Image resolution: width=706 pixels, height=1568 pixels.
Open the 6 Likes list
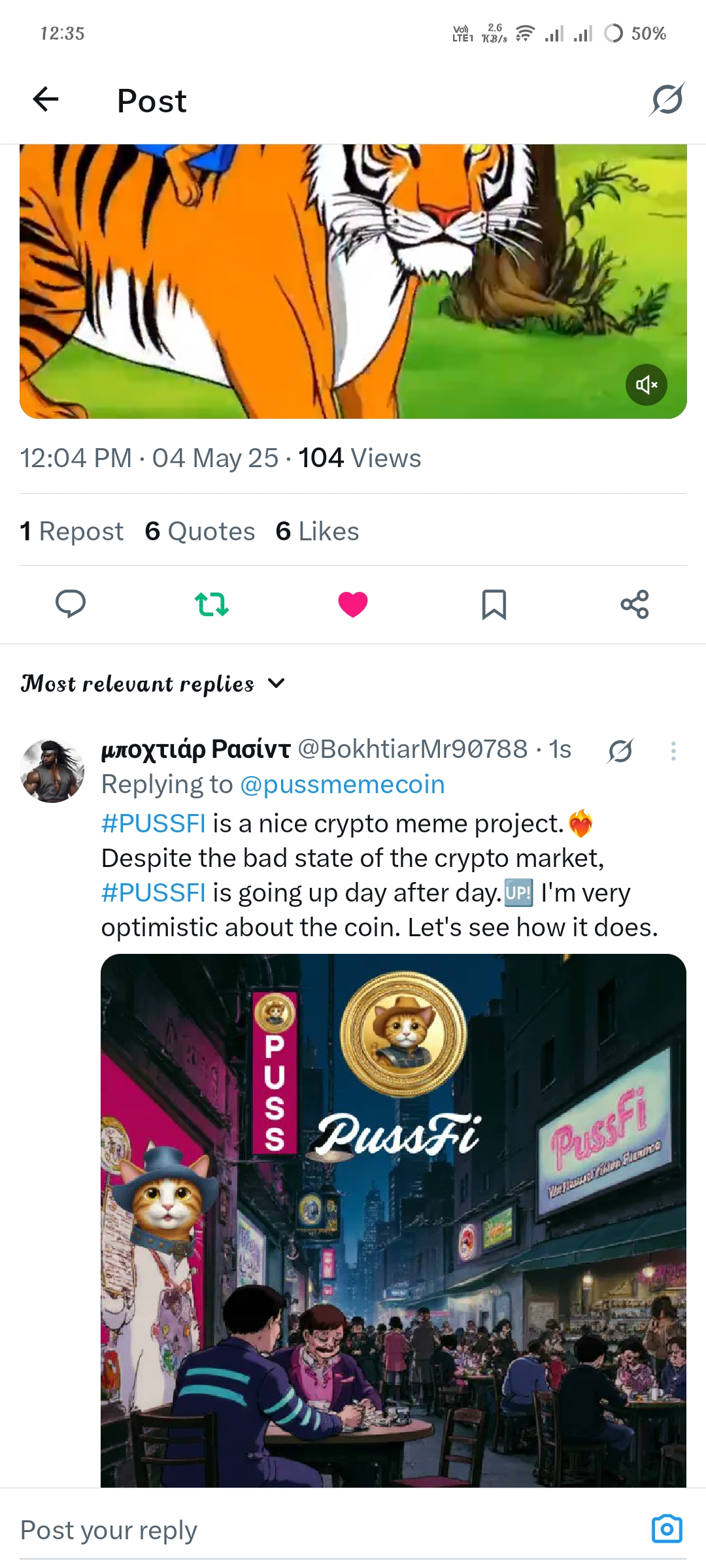317,531
